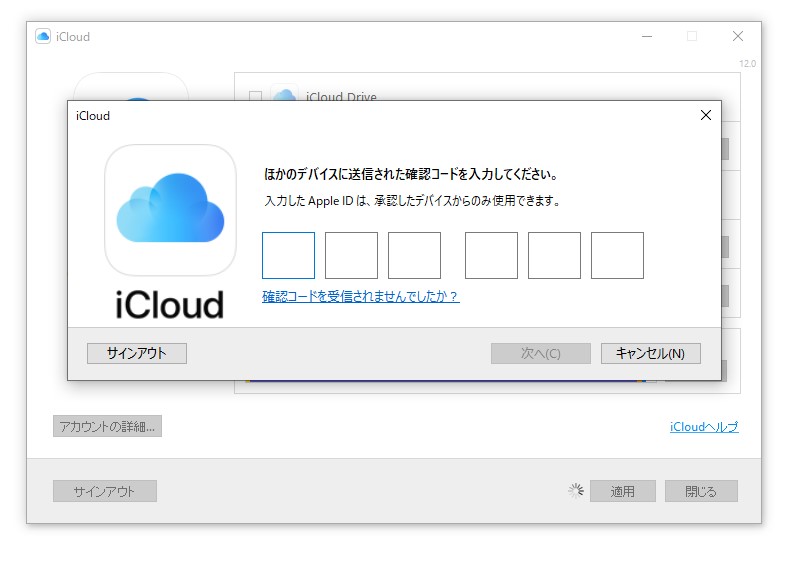
Task: Open the iCloudヘルプ link
Action: pos(704,427)
